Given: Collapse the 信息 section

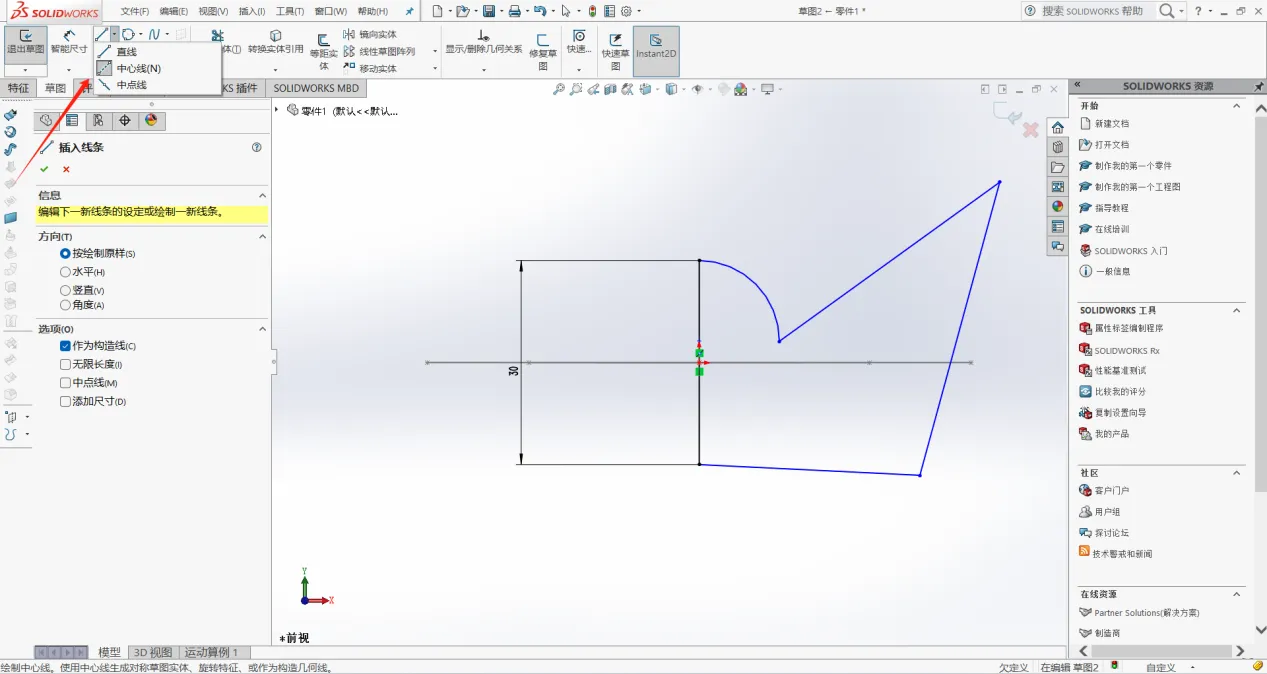Looking at the screenshot, I should pos(263,196).
